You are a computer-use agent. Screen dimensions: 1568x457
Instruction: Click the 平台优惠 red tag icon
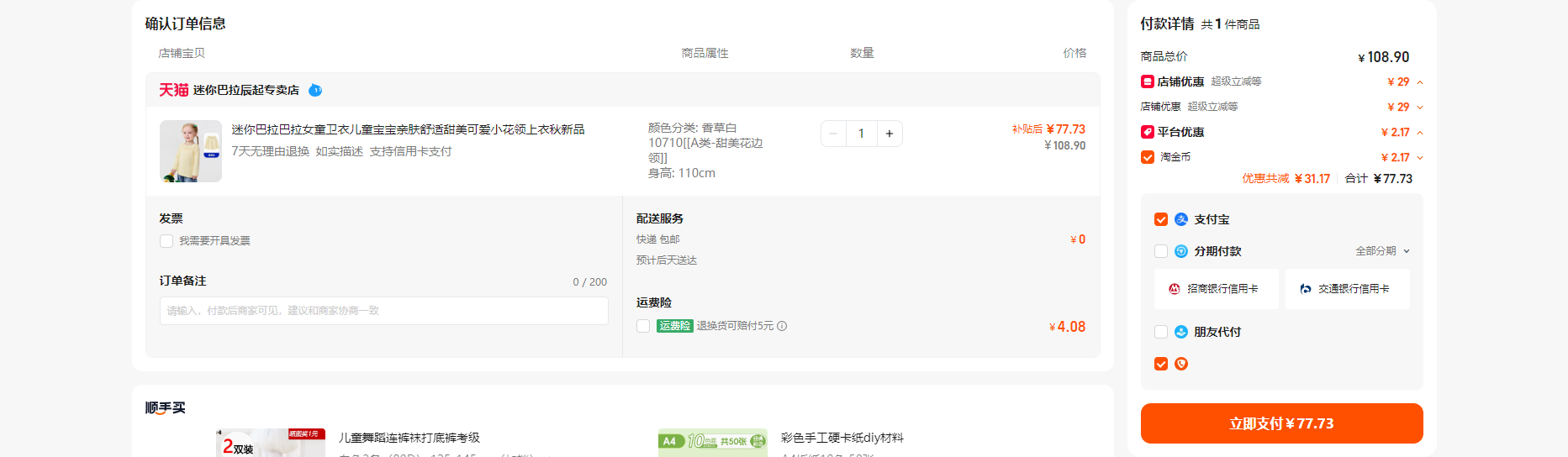[x=1147, y=132]
